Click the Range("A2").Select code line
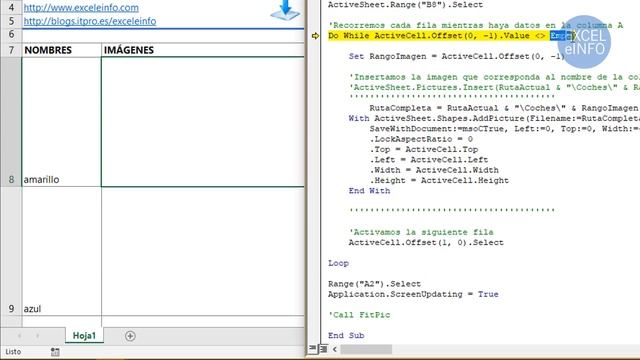The width and height of the screenshot is (640, 360). pyautogui.click(x=374, y=284)
